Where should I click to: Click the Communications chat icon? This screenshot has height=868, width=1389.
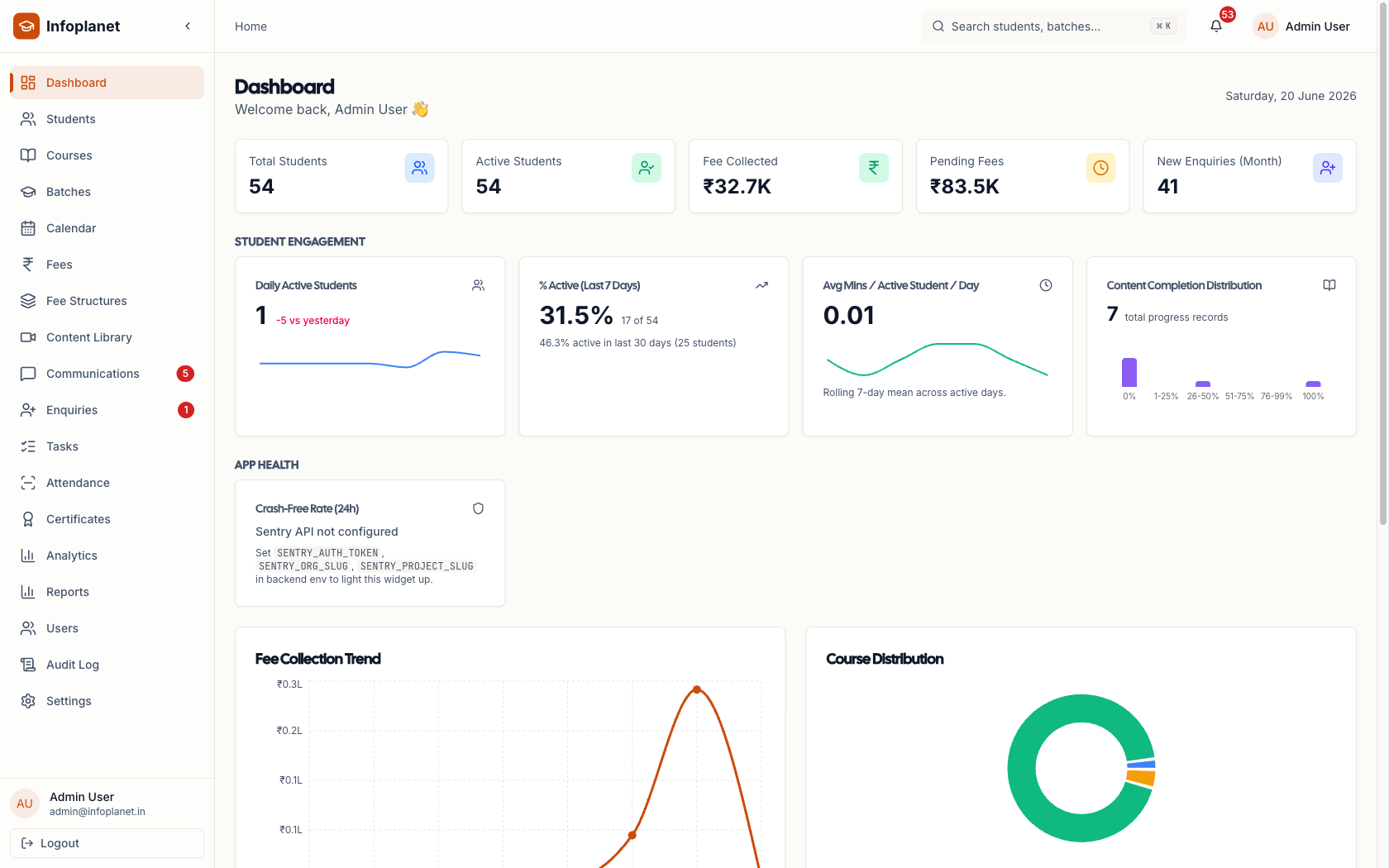[28, 374]
